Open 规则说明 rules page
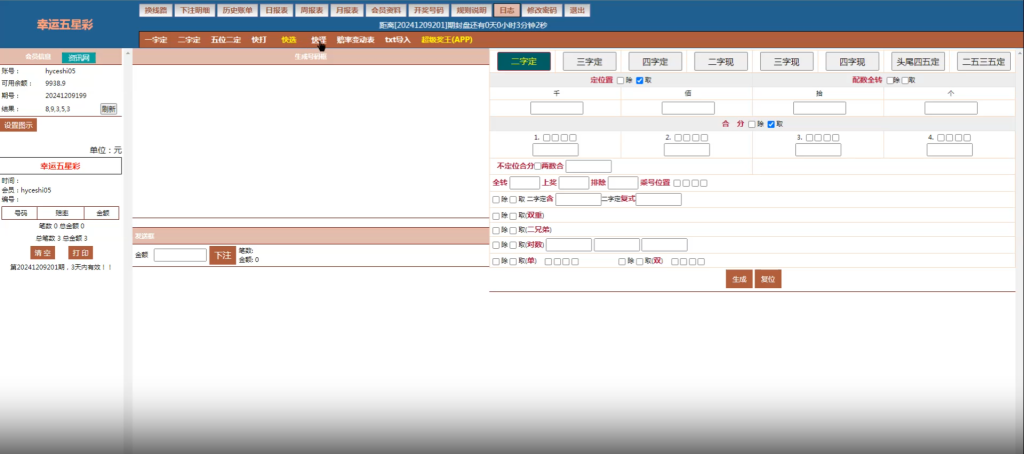This screenshot has height=454, width=1024. click(x=467, y=10)
